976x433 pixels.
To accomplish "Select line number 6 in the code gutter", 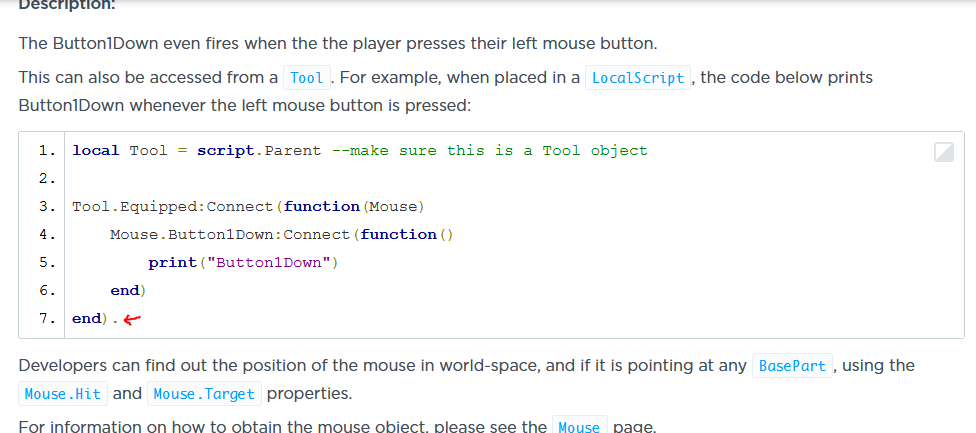I will pos(46,291).
